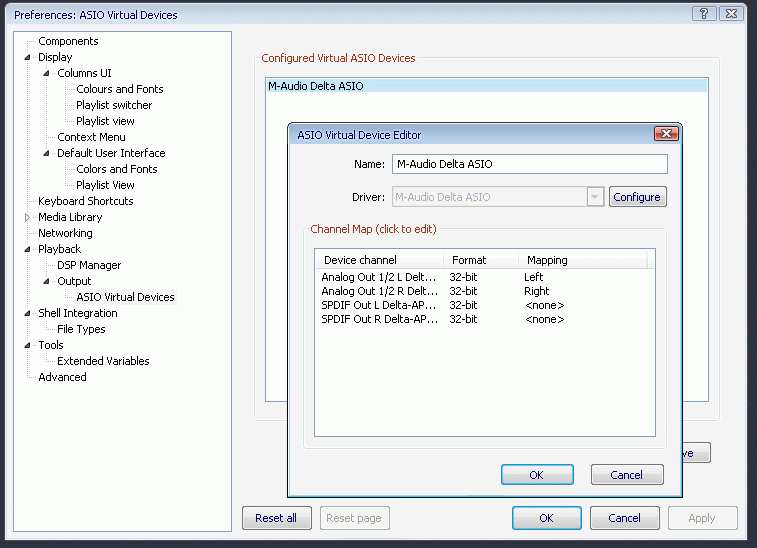Close the ASIO Virtual Device Editor dialog
This screenshot has height=548, width=757.
pyautogui.click(x=666, y=134)
